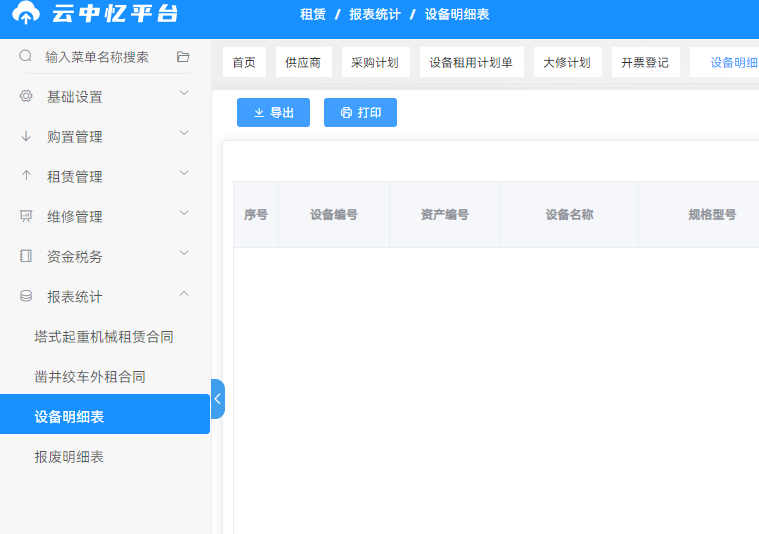Viewport: 759px width, 534px height.
Task: Click the 资产编号 column header
Action: (x=445, y=214)
